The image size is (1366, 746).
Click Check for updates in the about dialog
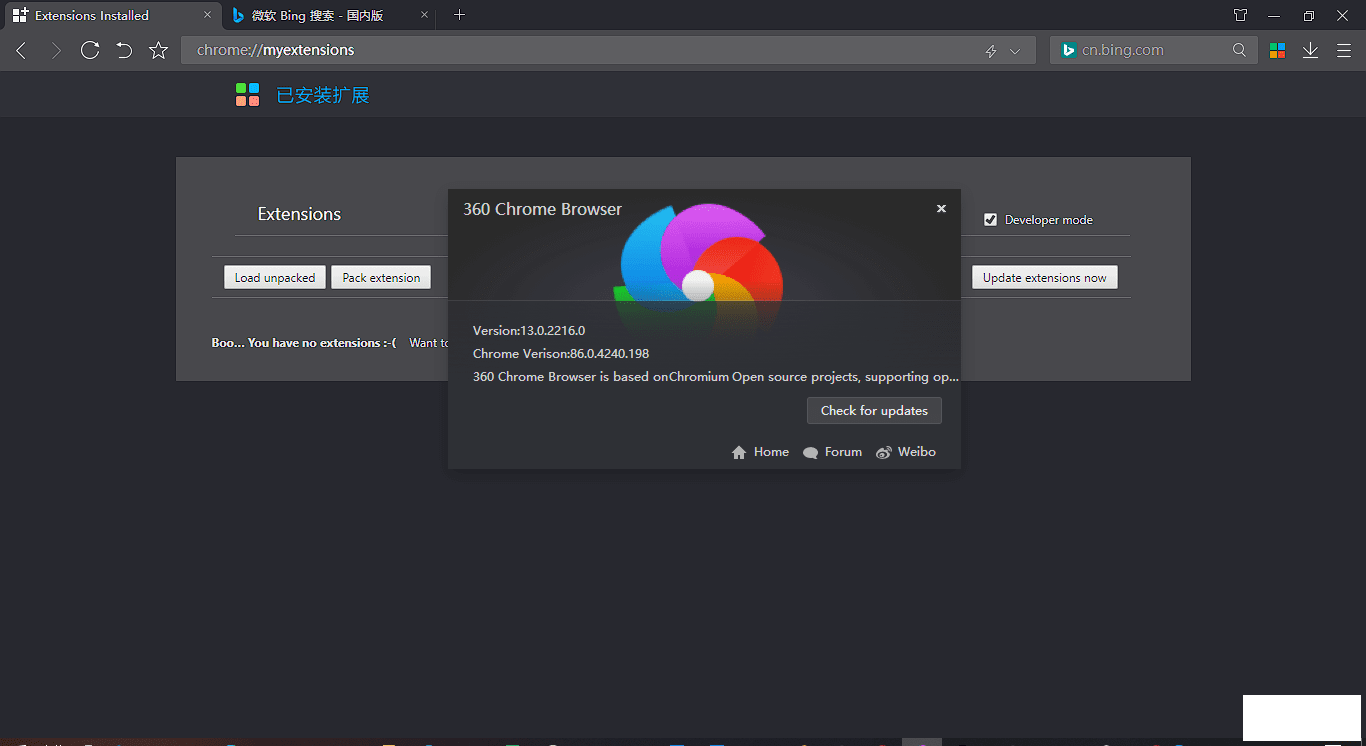[874, 411]
